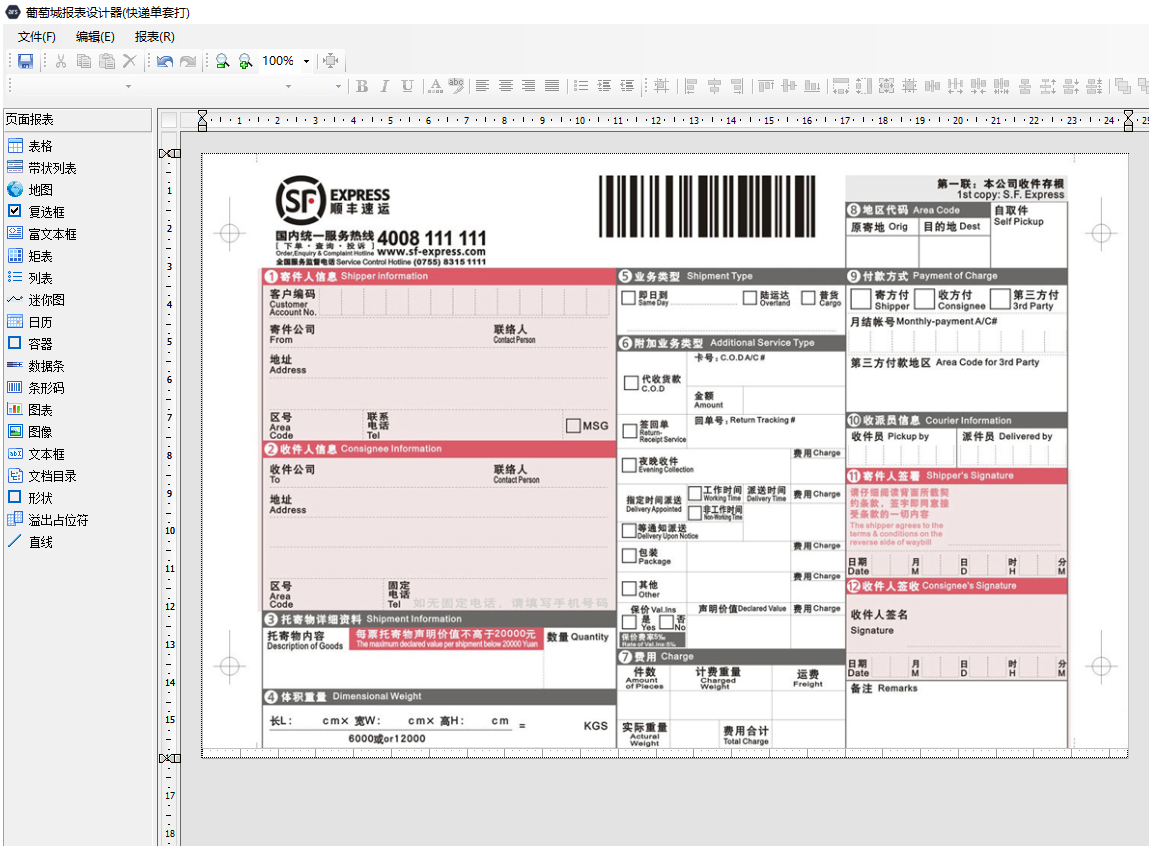
Task: Pick the 条形码 barcode tool
Action: point(36,388)
